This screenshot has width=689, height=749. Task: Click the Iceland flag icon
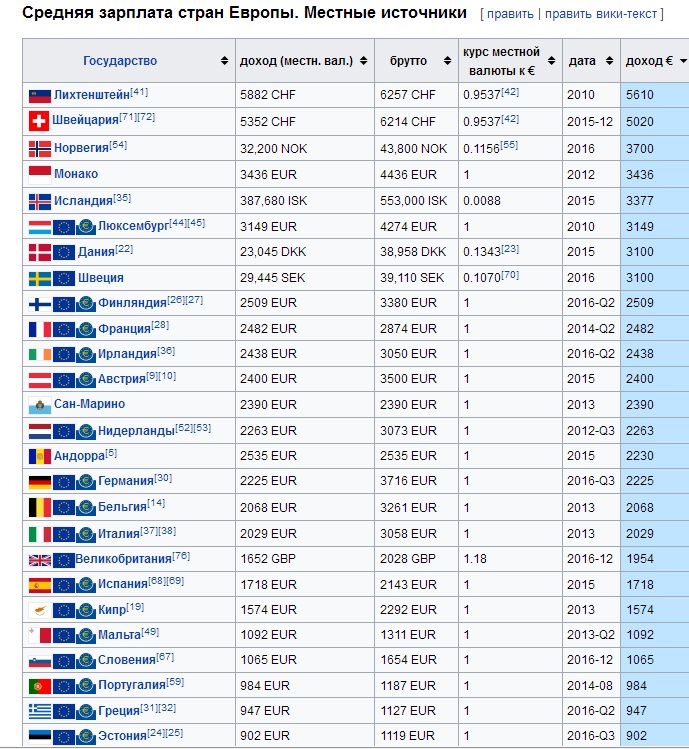click(x=39, y=200)
